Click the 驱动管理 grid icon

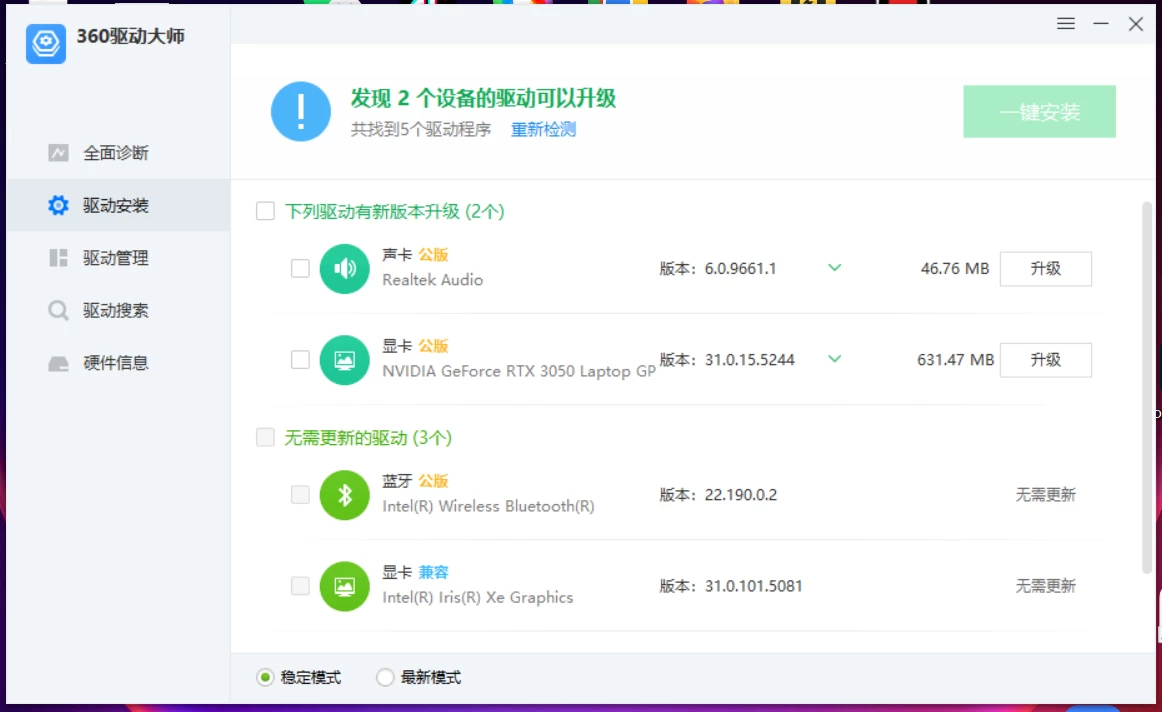pos(59,258)
